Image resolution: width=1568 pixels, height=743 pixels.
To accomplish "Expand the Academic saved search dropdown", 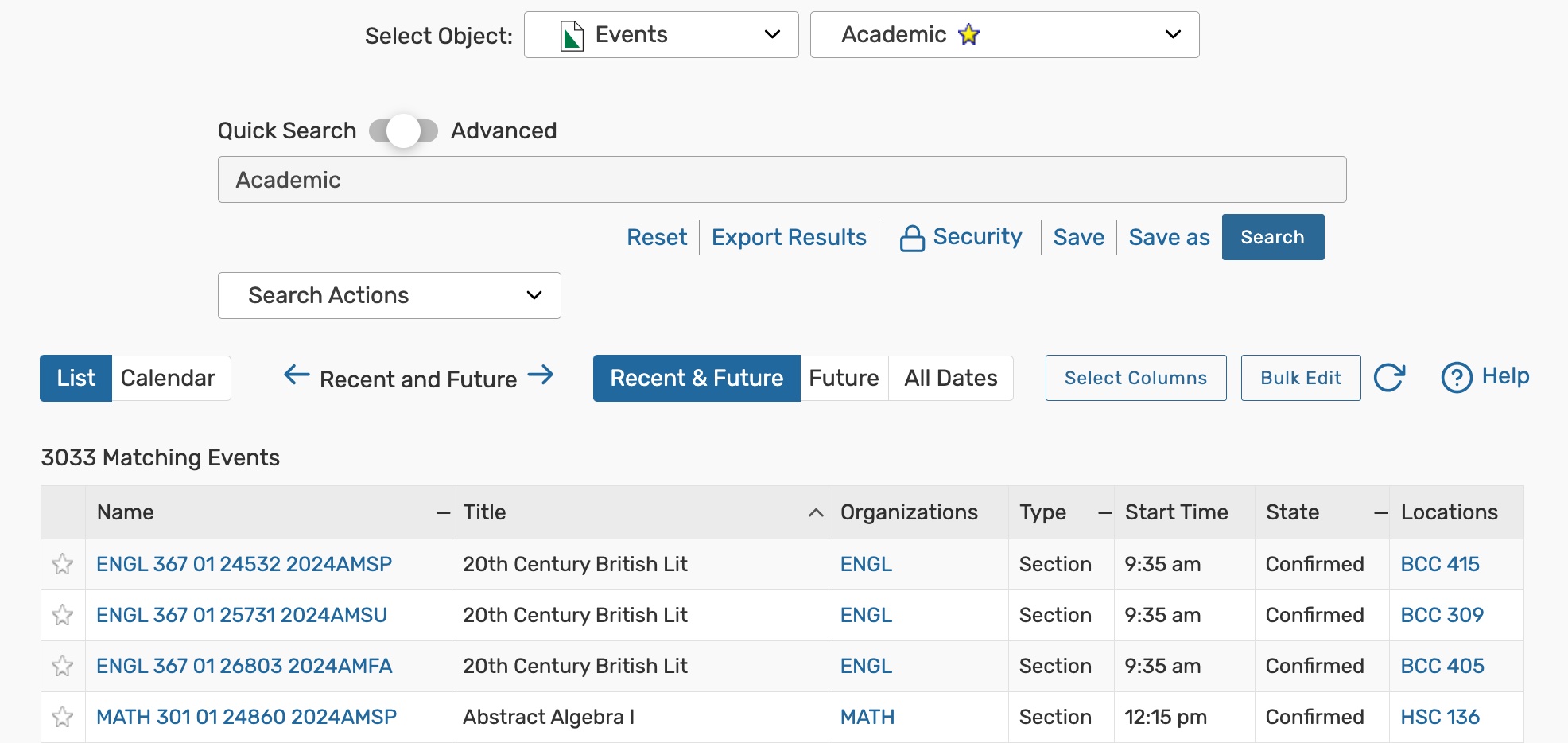I will (1004, 35).
